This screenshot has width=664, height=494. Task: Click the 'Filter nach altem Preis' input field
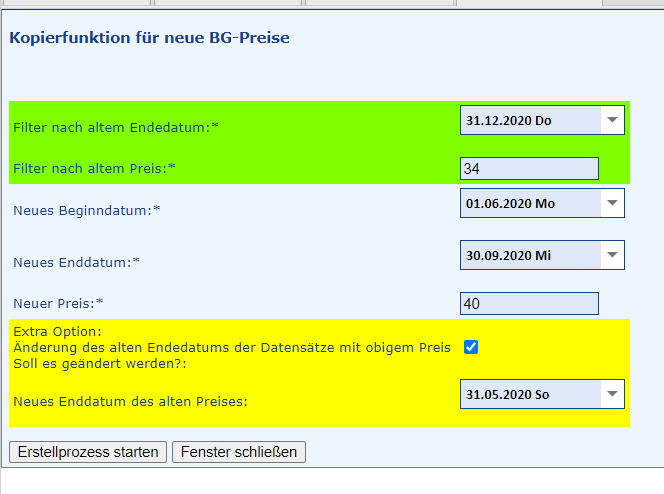(x=529, y=169)
